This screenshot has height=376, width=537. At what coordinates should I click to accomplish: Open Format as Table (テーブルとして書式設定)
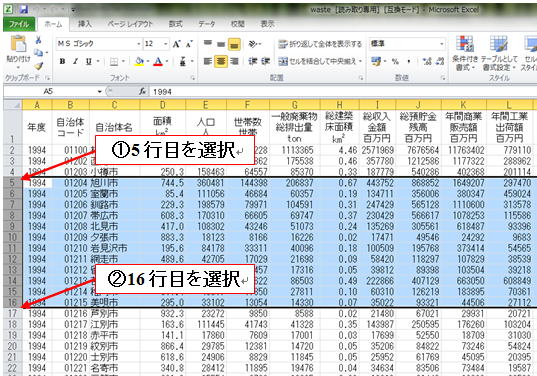[x=499, y=53]
